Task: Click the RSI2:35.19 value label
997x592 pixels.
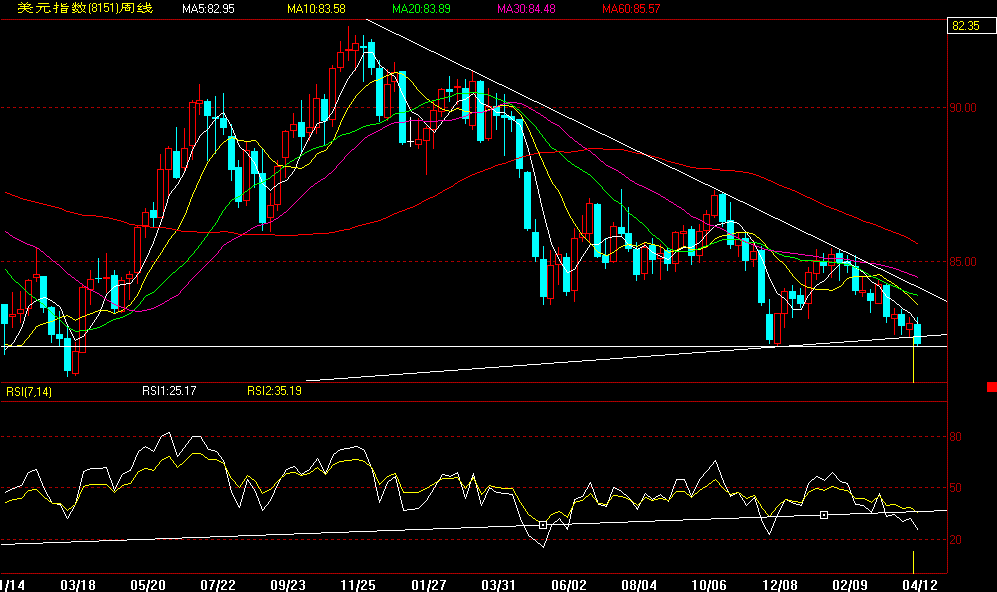Action: (x=274, y=390)
